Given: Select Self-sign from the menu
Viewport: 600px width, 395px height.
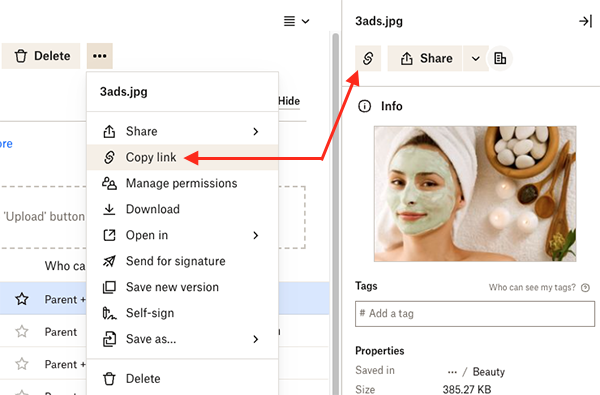Looking at the screenshot, I should [x=183, y=313].
